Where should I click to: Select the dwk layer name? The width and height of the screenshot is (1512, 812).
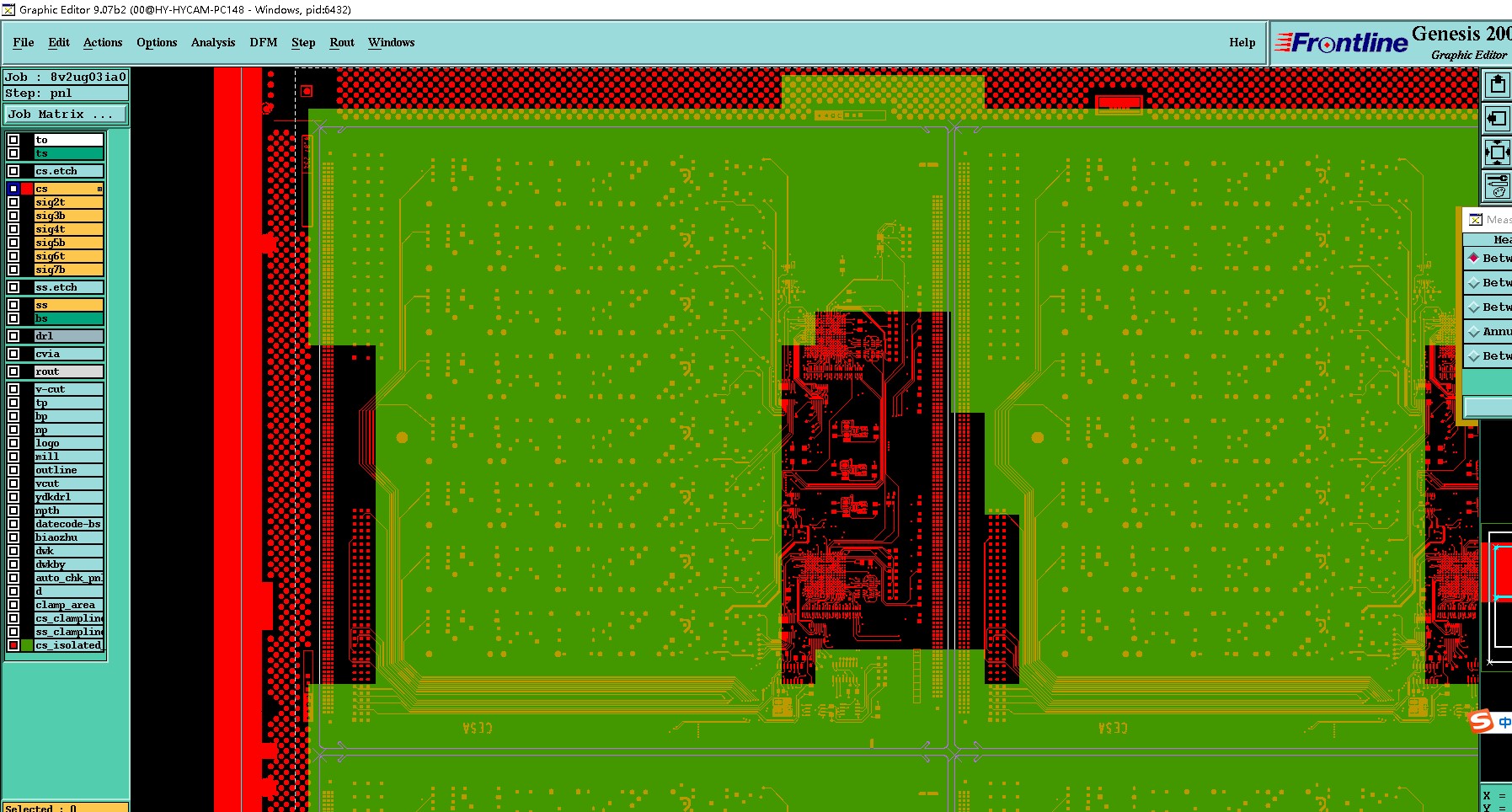point(68,551)
